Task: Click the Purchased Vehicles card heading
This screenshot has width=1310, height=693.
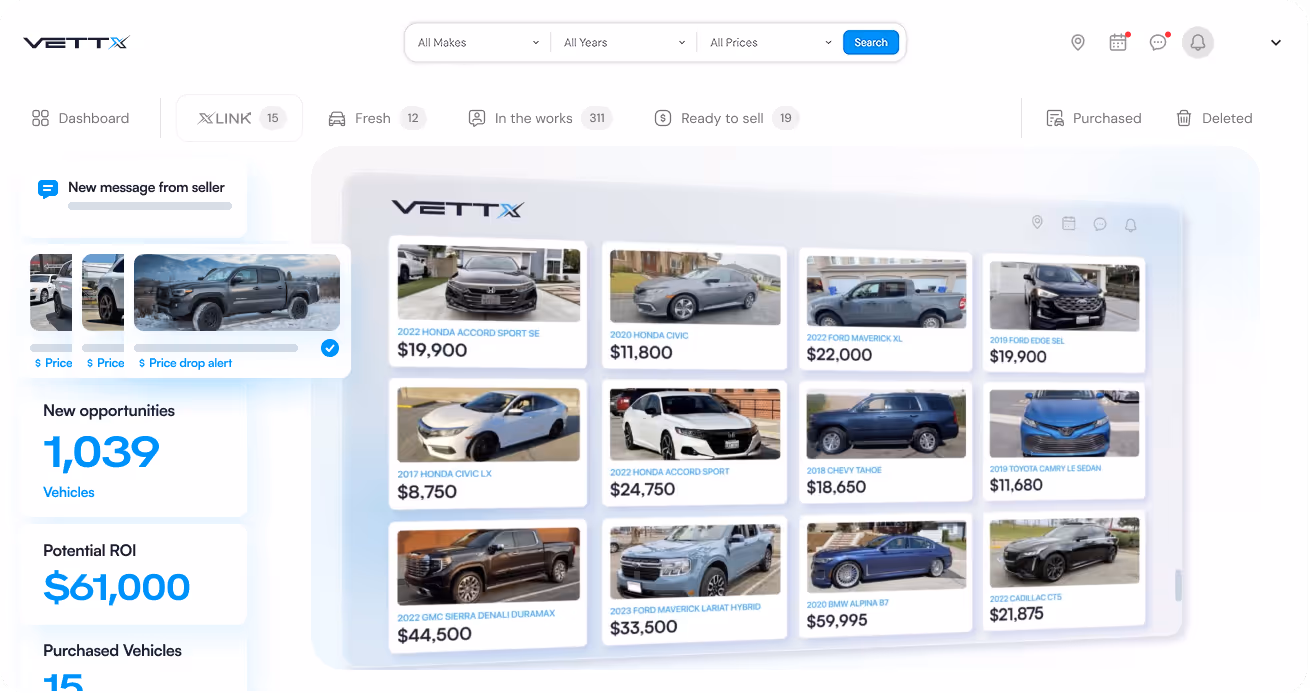Action: point(112,650)
